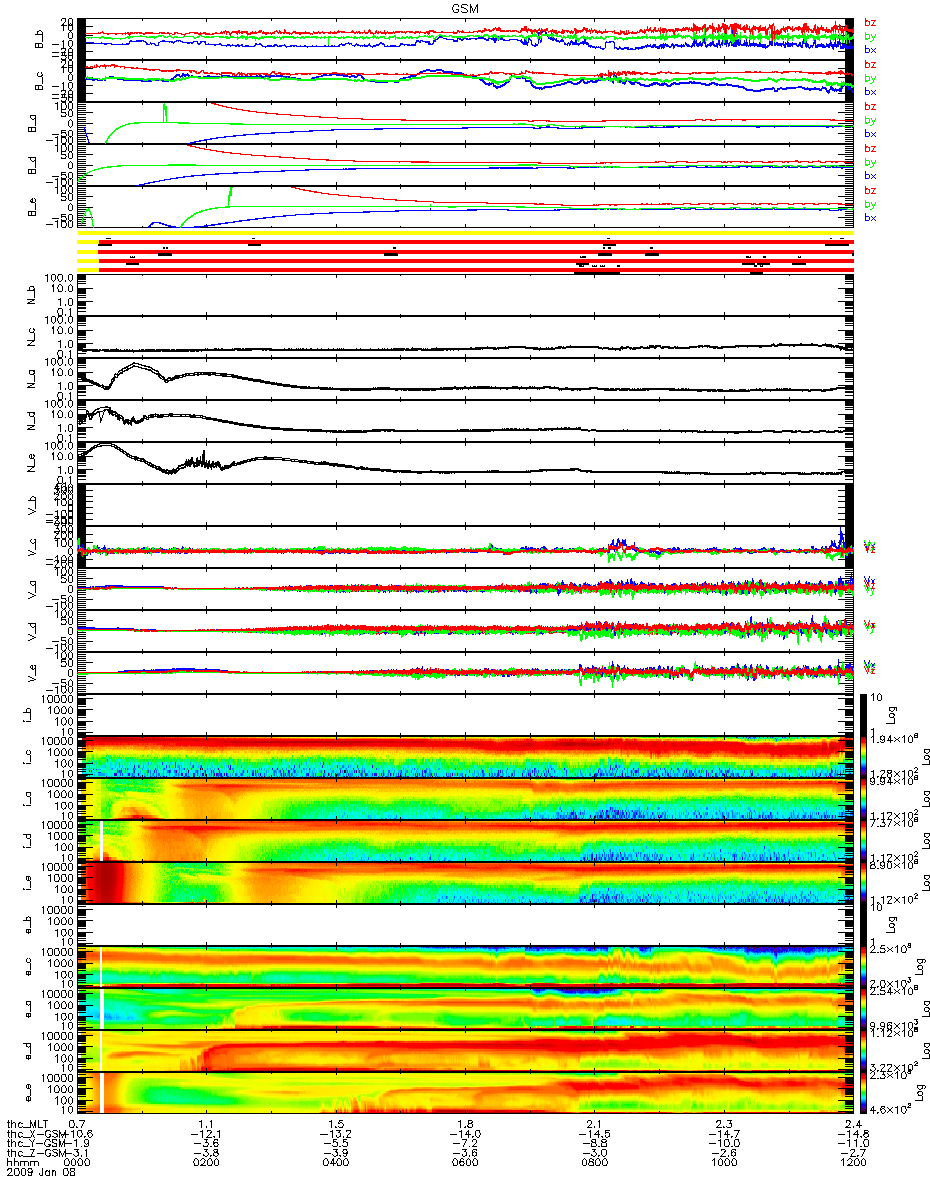Click the MLT value 1.1

[x=208, y=1125]
